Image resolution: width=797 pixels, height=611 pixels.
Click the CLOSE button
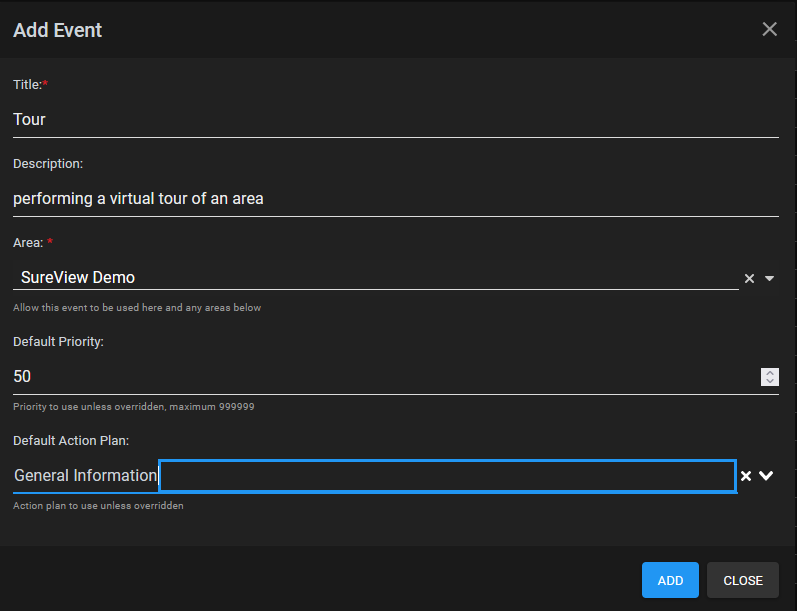point(743,580)
